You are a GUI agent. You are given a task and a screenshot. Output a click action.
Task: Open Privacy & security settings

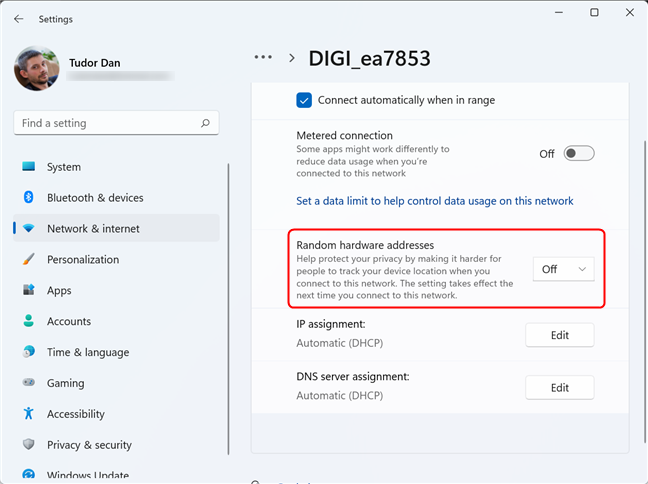[x=117, y=445]
